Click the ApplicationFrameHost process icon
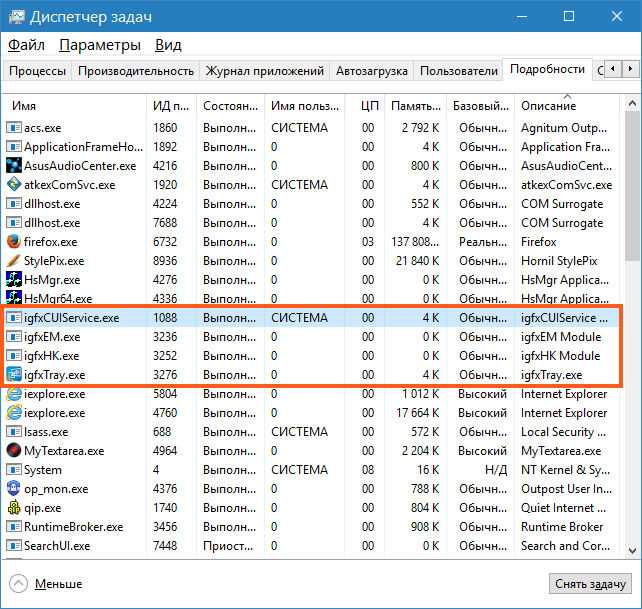Image resolution: width=642 pixels, height=609 pixels. click(x=14, y=147)
